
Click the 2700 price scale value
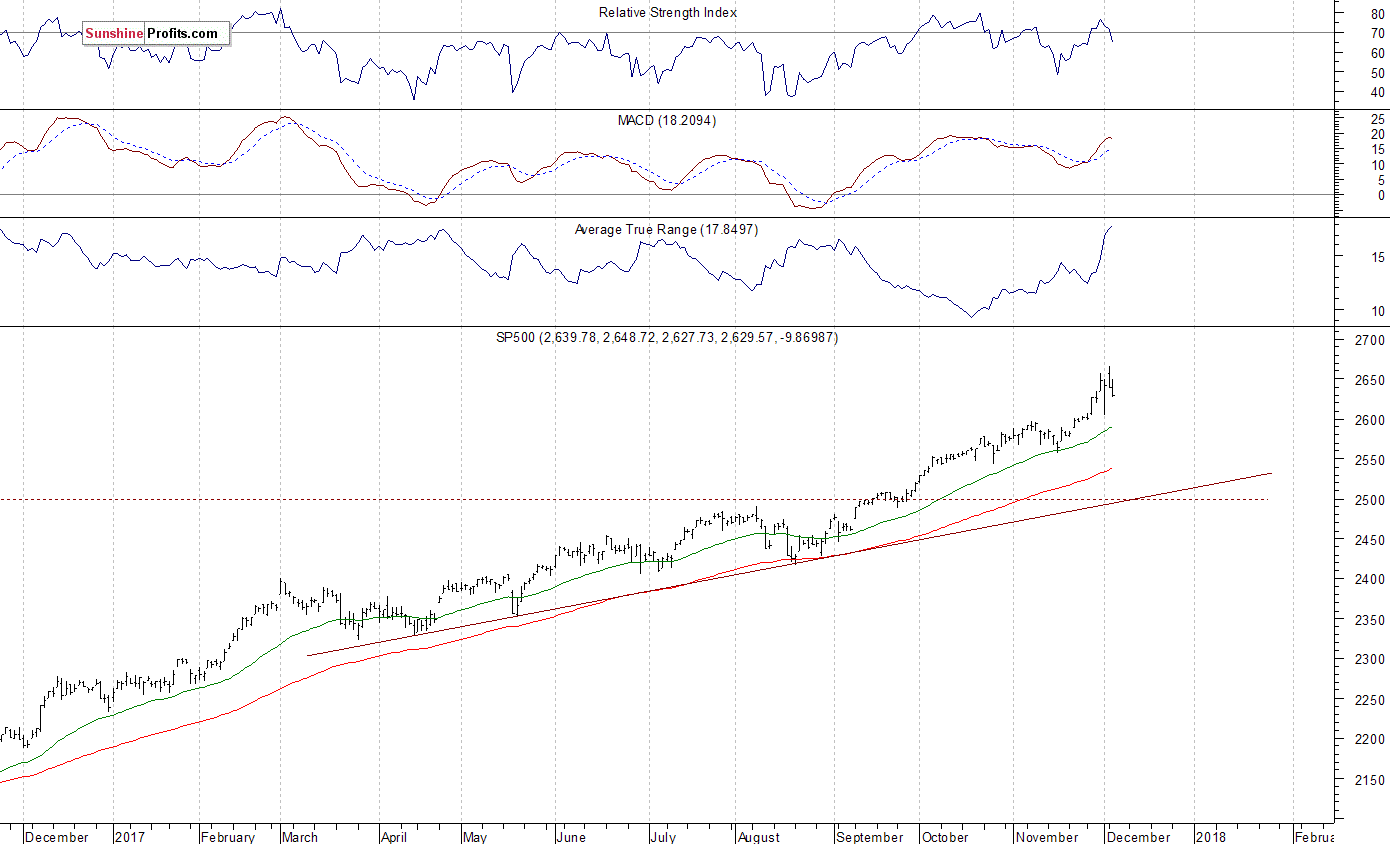tap(1372, 341)
